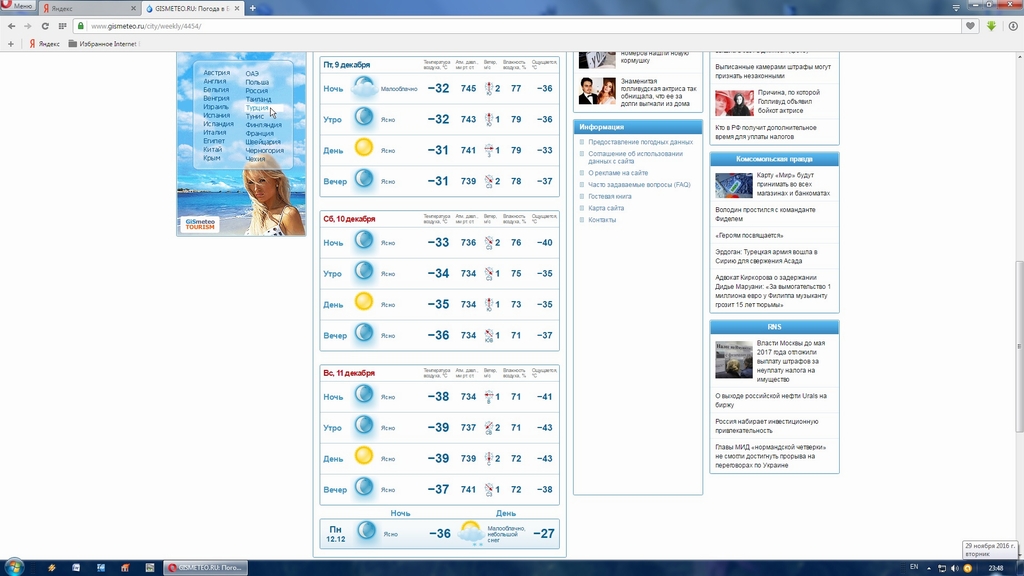Show hidden tray icons arrow
1024x576 pixels.
(931, 568)
